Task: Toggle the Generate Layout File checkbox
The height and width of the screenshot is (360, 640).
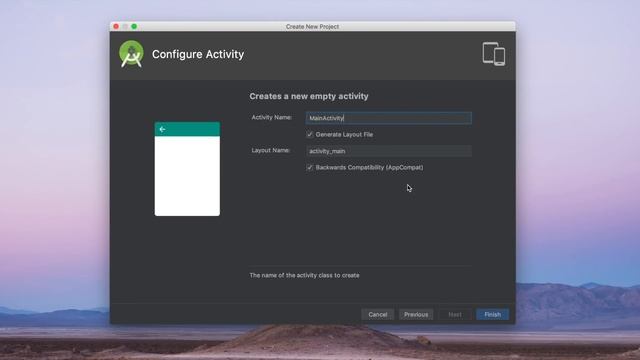Action: 310,134
